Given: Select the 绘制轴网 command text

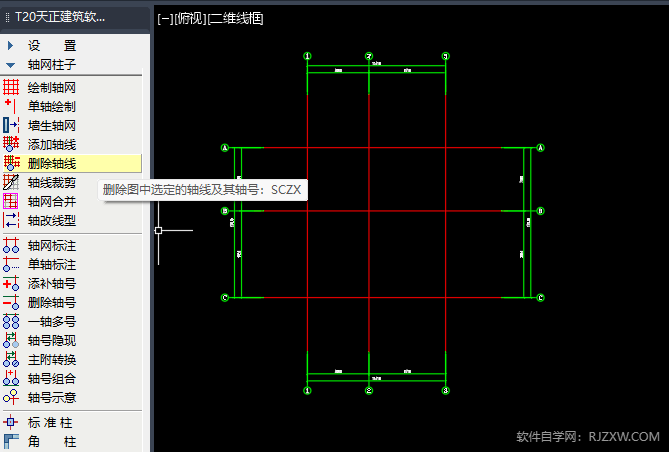Looking at the screenshot, I should (52, 87).
